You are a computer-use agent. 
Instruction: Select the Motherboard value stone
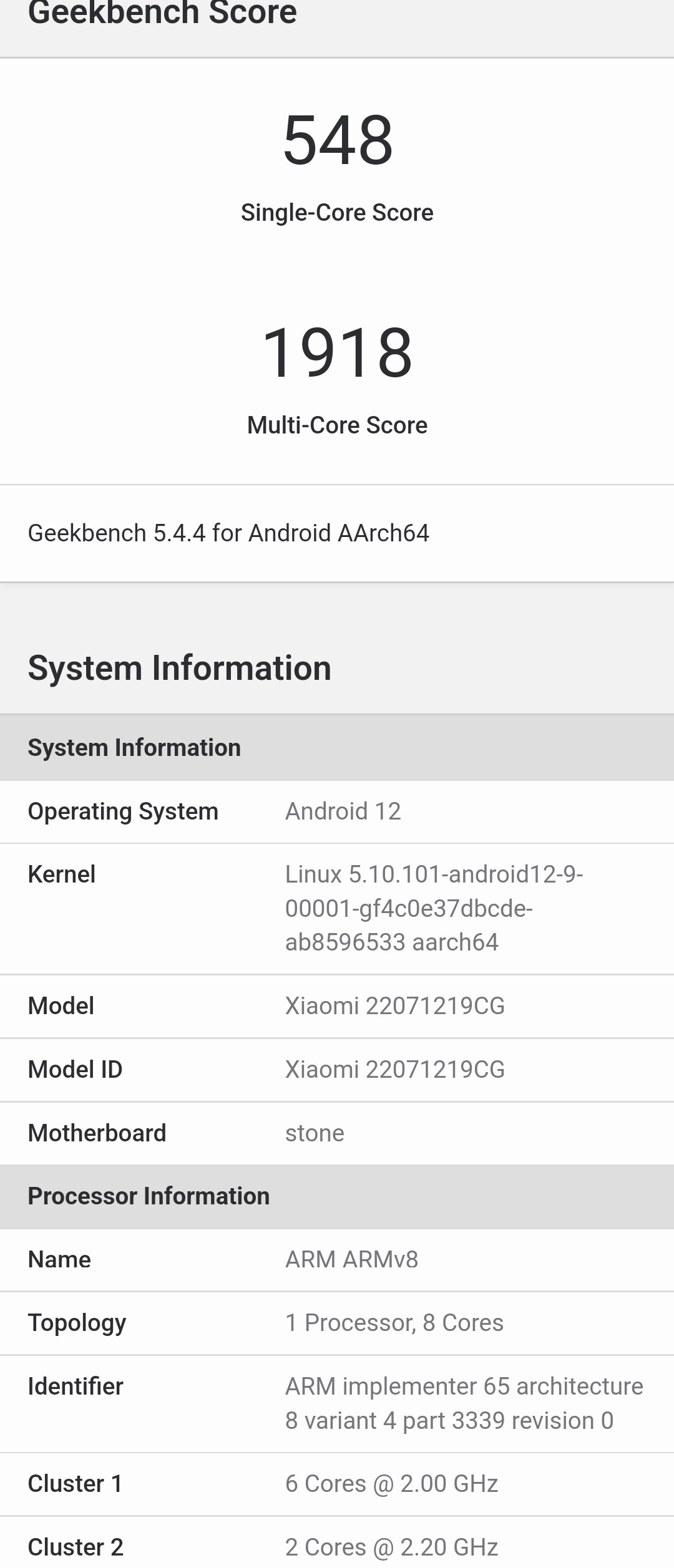tap(315, 1133)
